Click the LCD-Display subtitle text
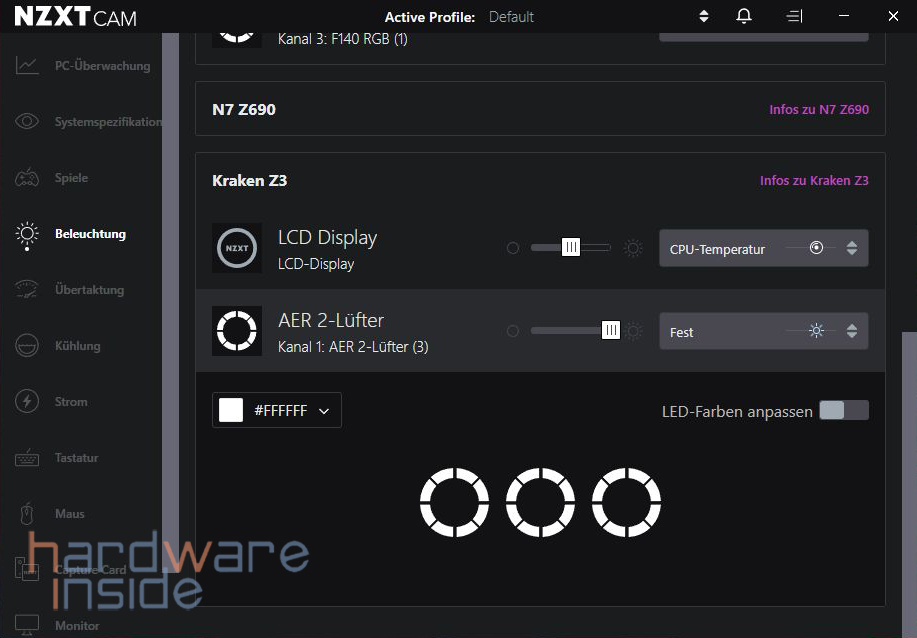This screenshot has height=638, width=917. pyautogui.click(x=316, y=264)
